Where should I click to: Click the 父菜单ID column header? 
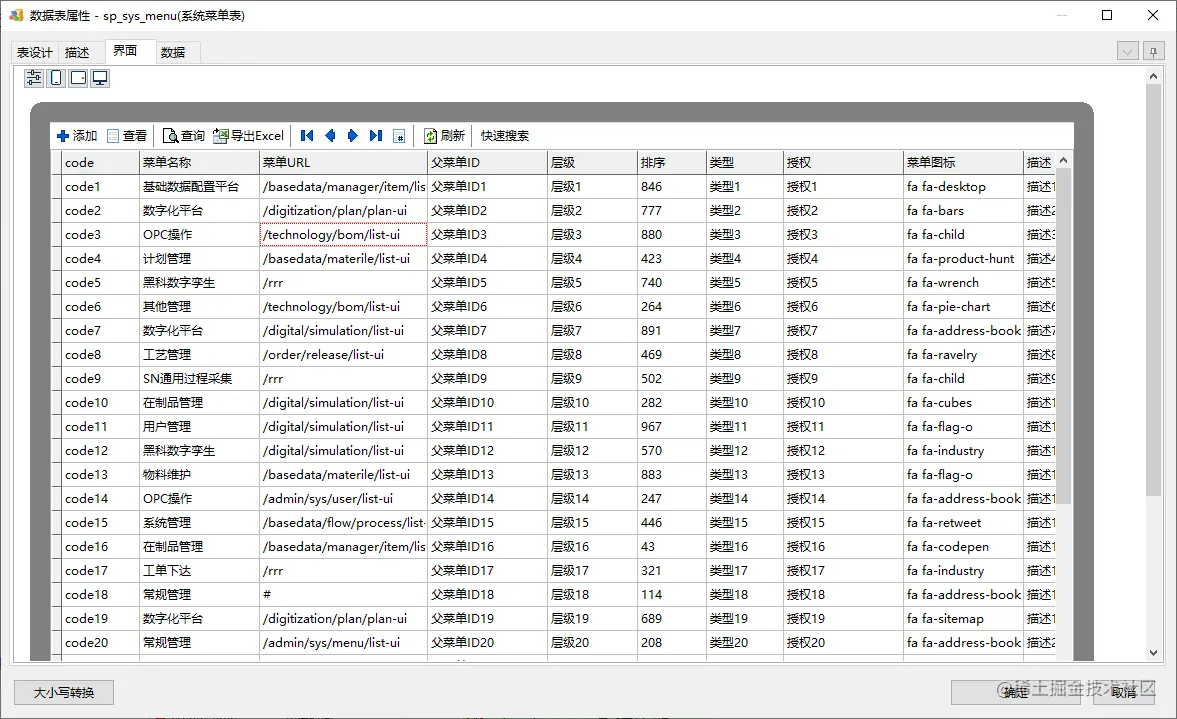(488, 163)
